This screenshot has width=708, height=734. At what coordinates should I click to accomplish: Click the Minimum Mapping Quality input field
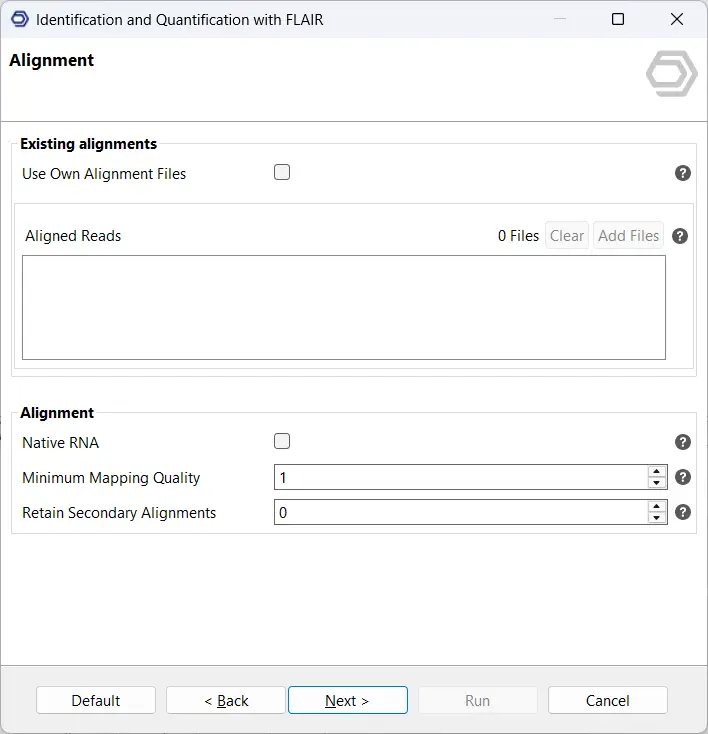pos(460,477)
